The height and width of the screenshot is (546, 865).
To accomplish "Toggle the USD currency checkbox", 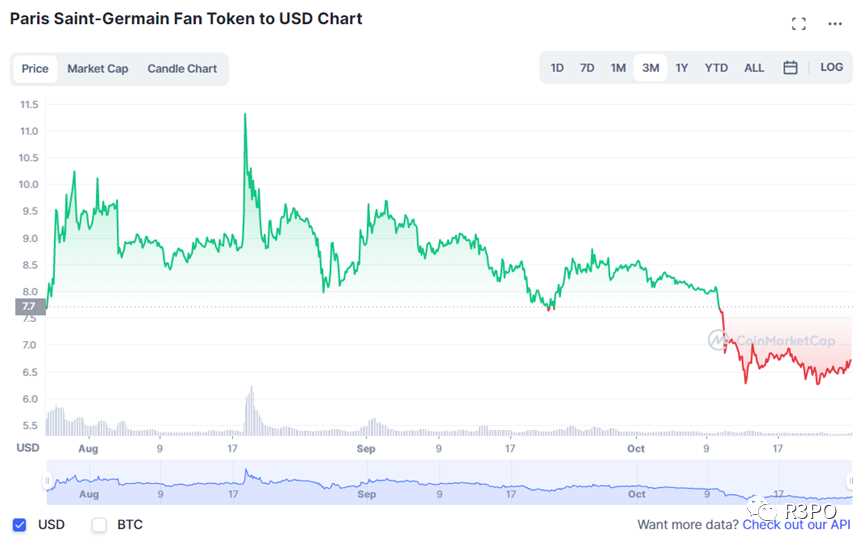I will pyautogui.click(x=20, y=524).
